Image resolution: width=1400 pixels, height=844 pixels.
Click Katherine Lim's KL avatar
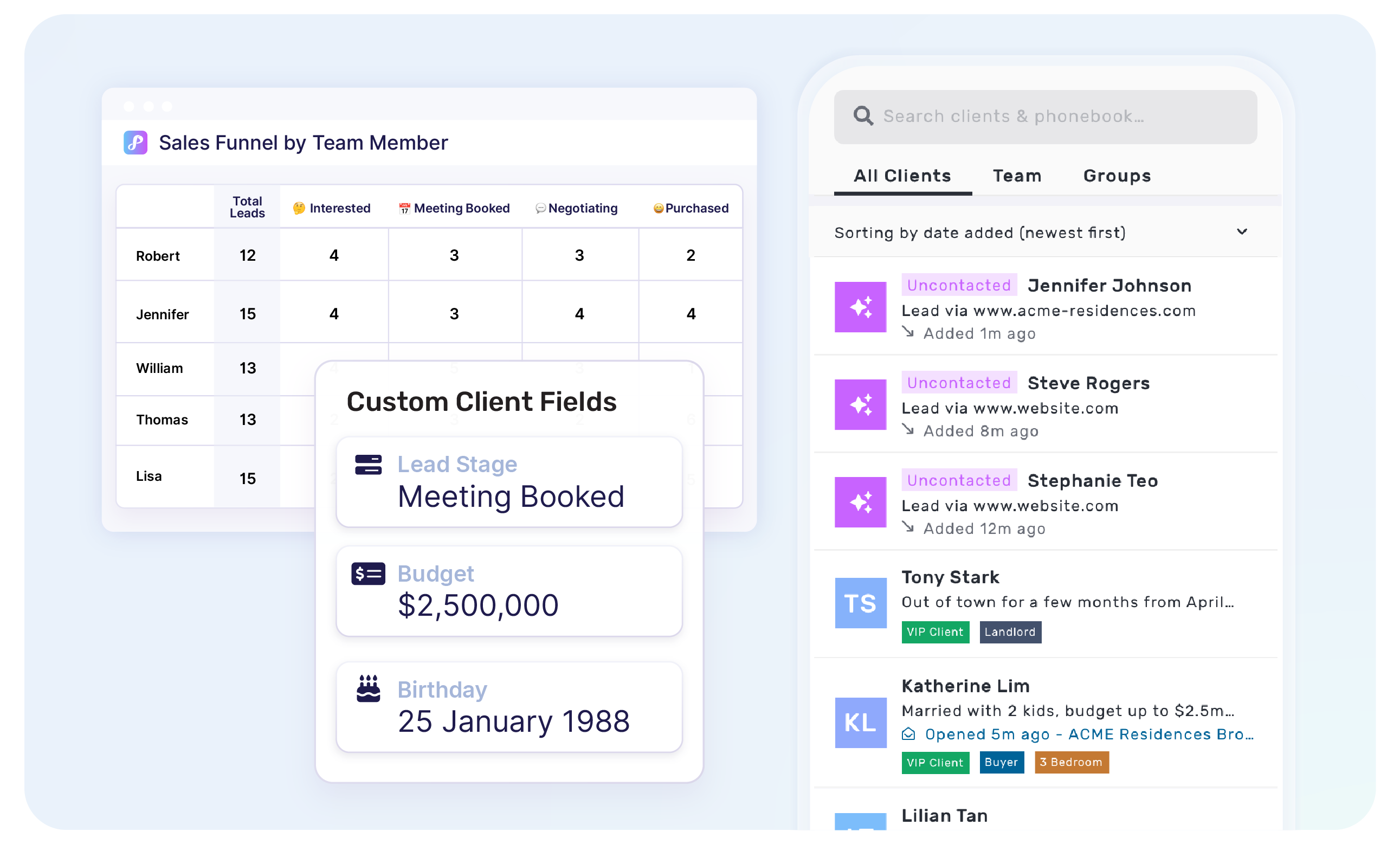(x=860, y=723)
